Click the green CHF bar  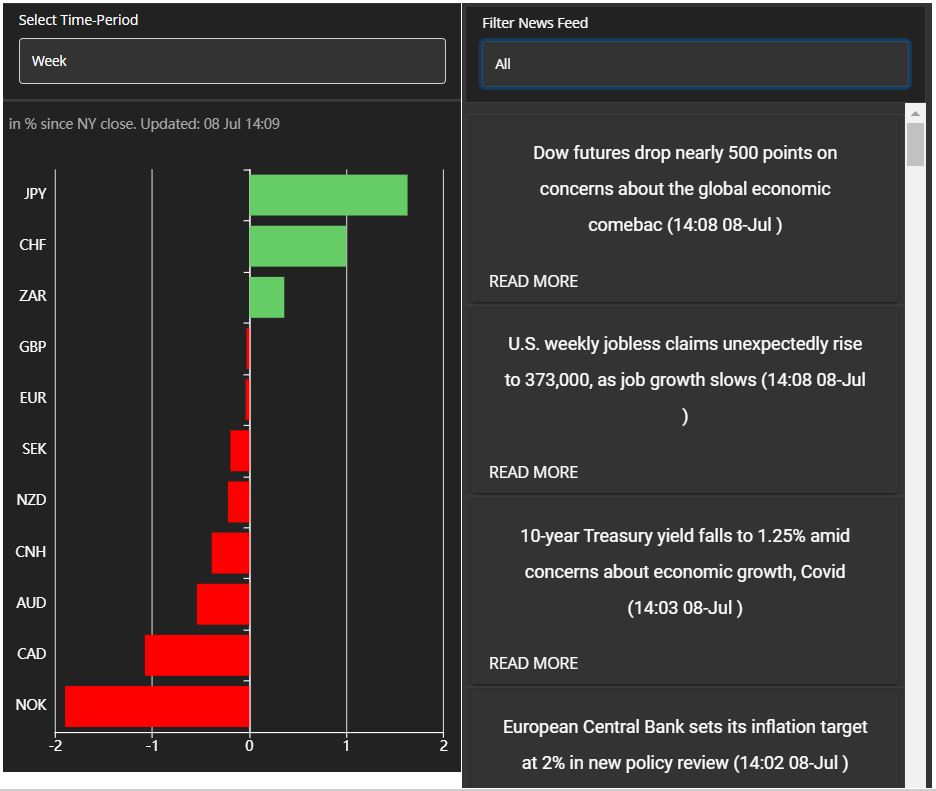(298, 246)
